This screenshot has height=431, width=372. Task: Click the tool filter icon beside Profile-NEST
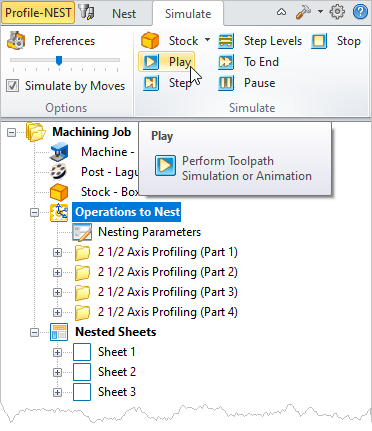click(x=87, y=13)
